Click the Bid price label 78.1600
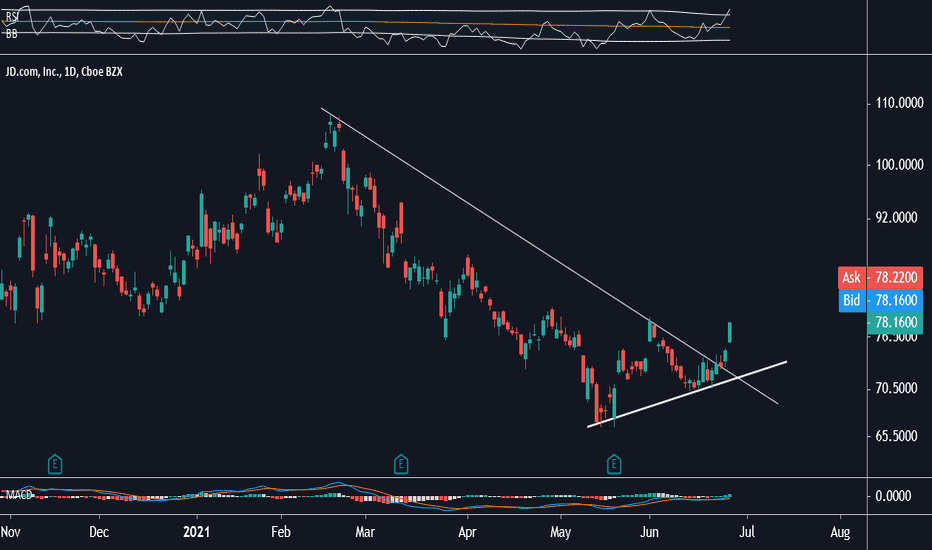Viewport: 932px width, 550px height. [880, 300]
